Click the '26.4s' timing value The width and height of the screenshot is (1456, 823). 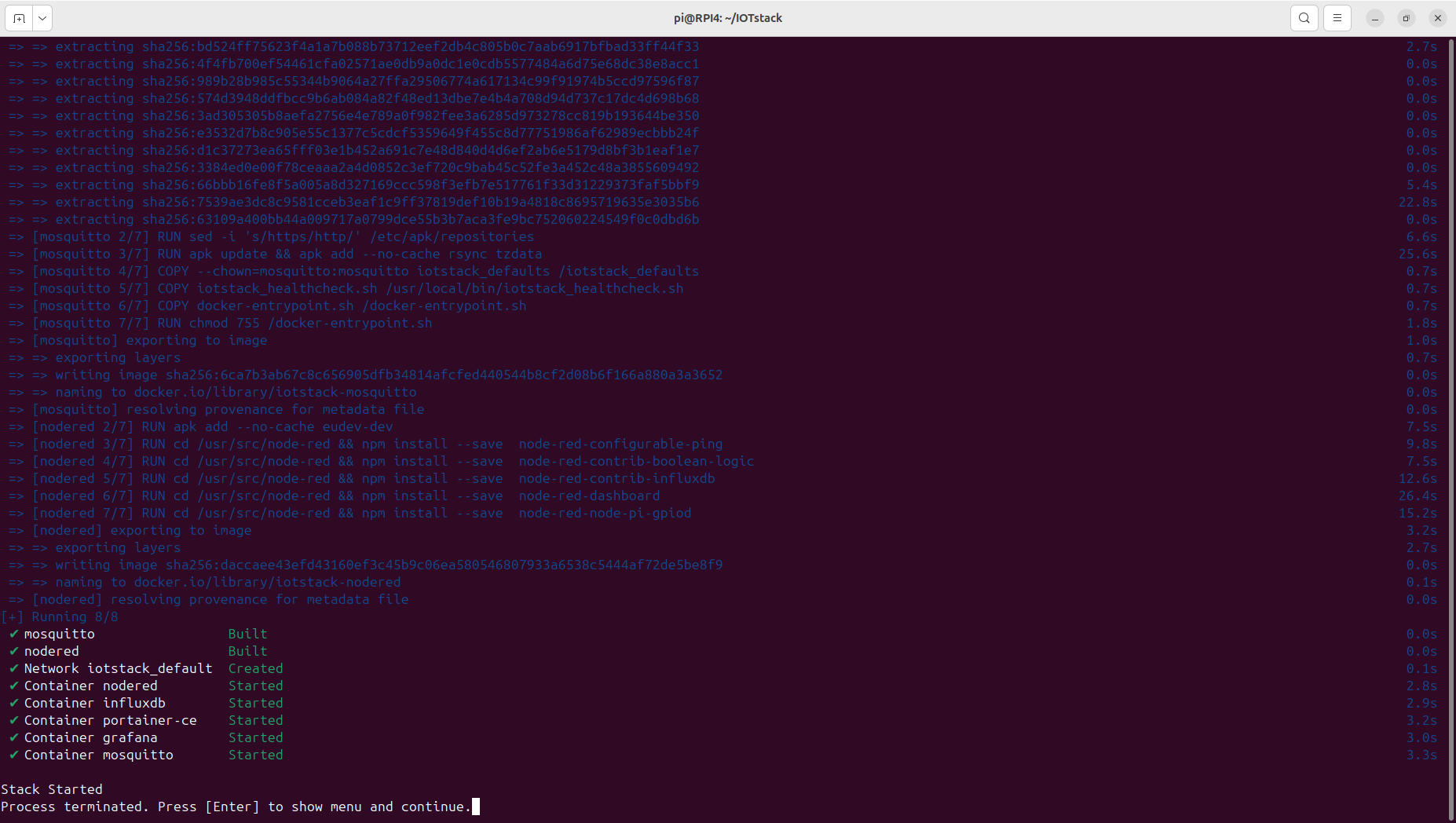click(x=1418, y=496)
